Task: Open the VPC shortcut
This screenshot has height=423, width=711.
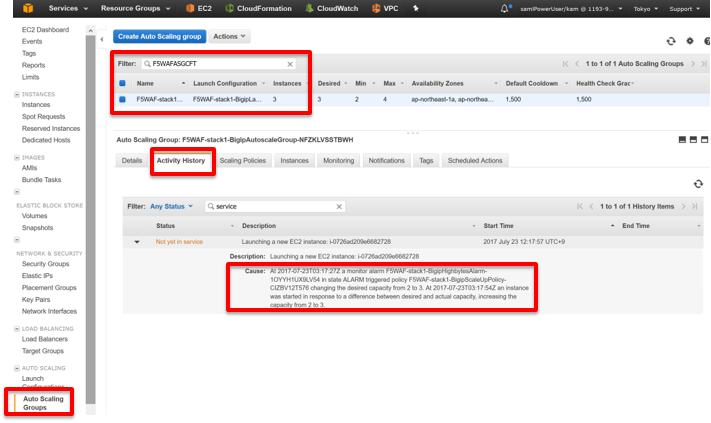Action: (385, 8)
